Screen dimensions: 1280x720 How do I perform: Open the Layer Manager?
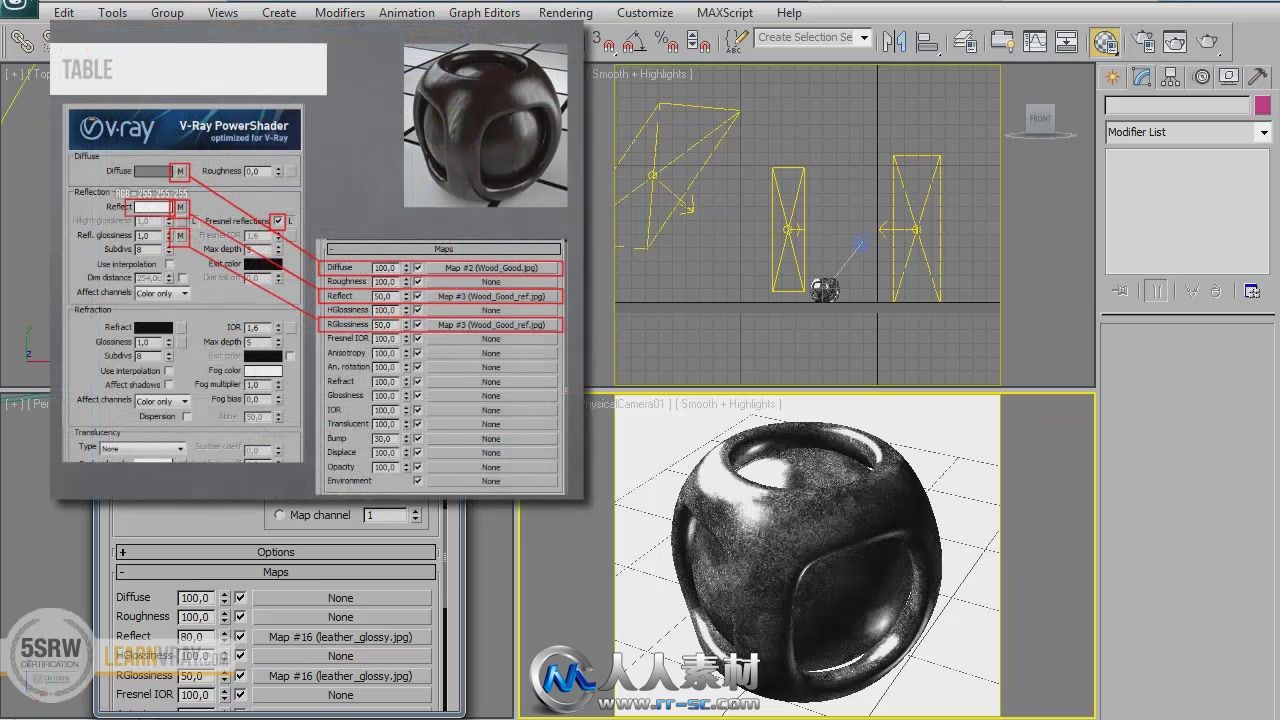965,41
